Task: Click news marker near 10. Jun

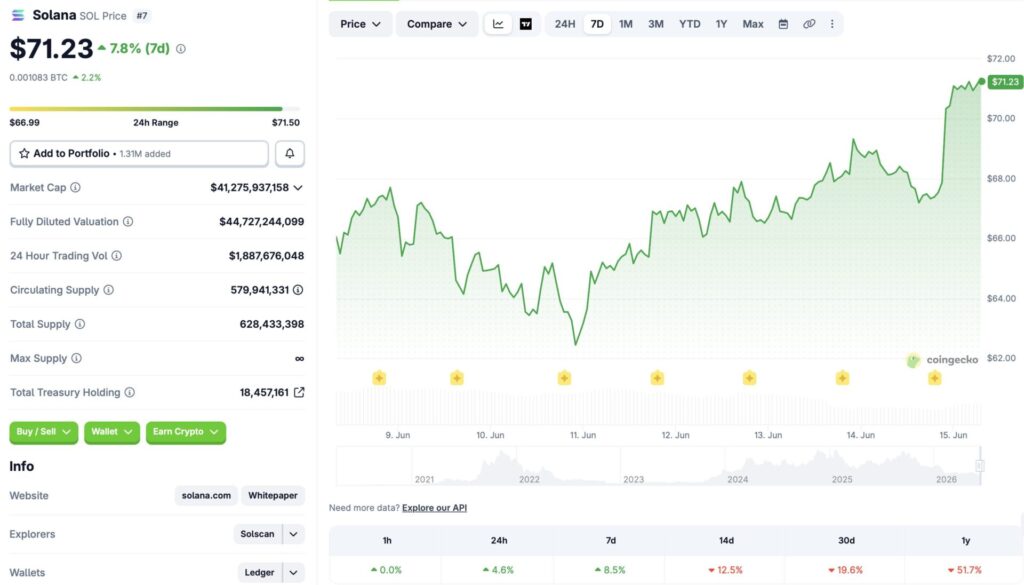Action: 456,377
